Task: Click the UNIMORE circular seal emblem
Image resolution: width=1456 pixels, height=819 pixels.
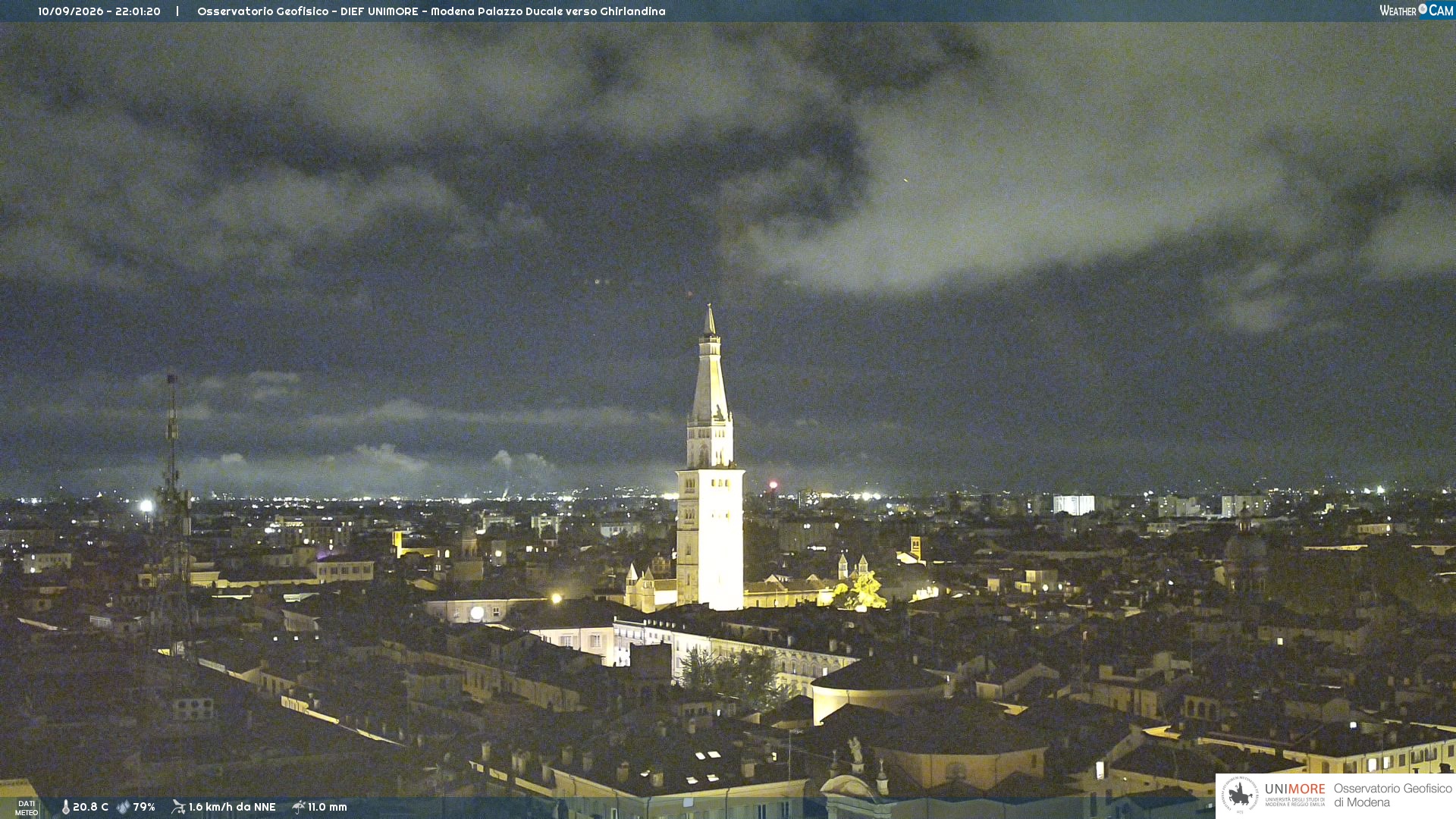Action: (x=1240, y=795)
